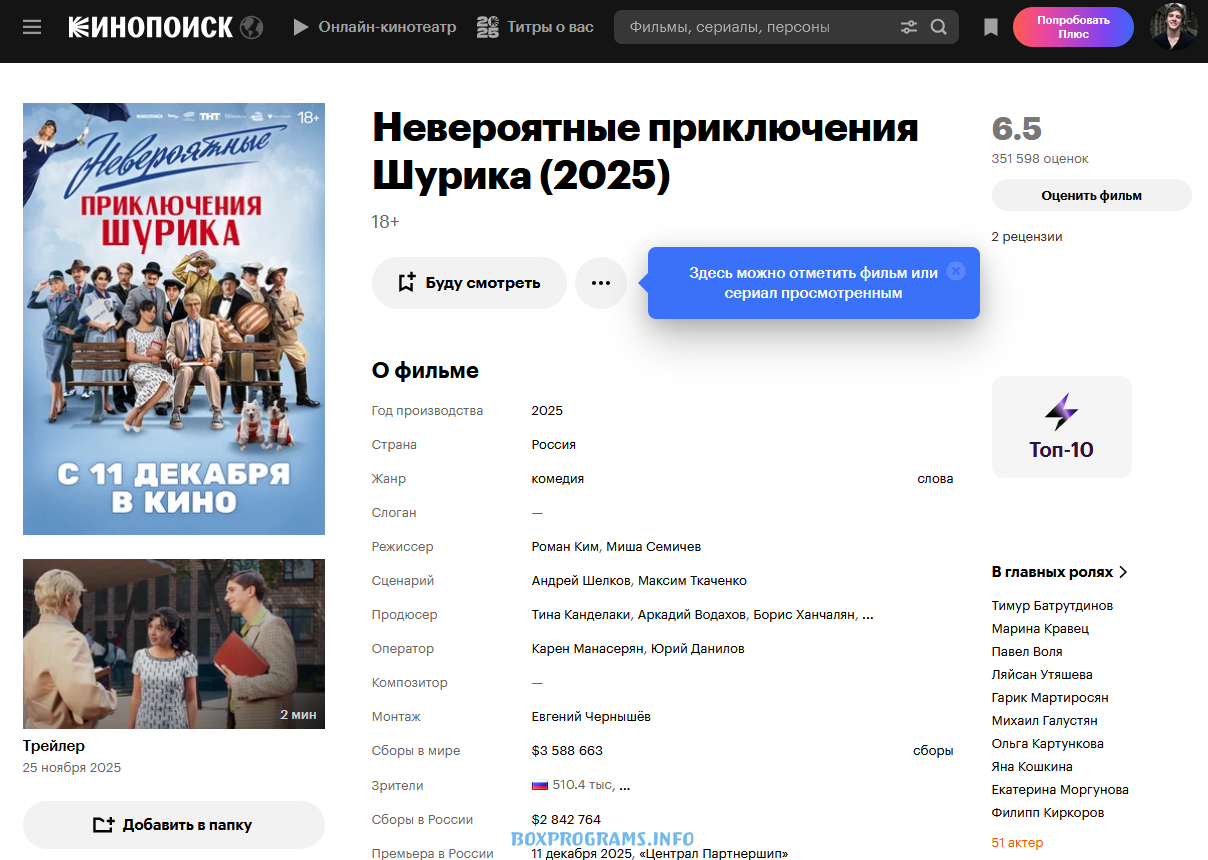Open the three-dots more options button
Viewport: 1208px width, 860px height.
tap(600, 283)
